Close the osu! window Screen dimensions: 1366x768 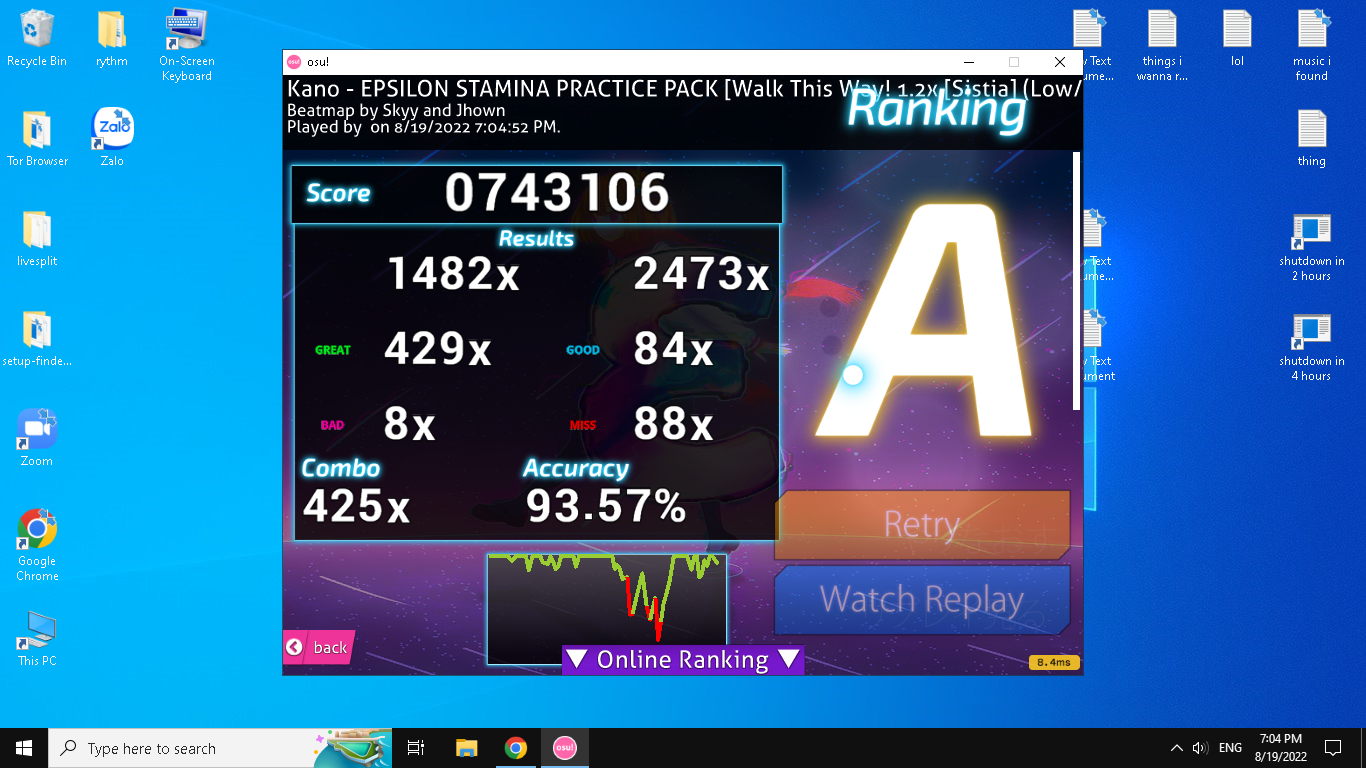pyautogui.click(x=1060, y=62)
